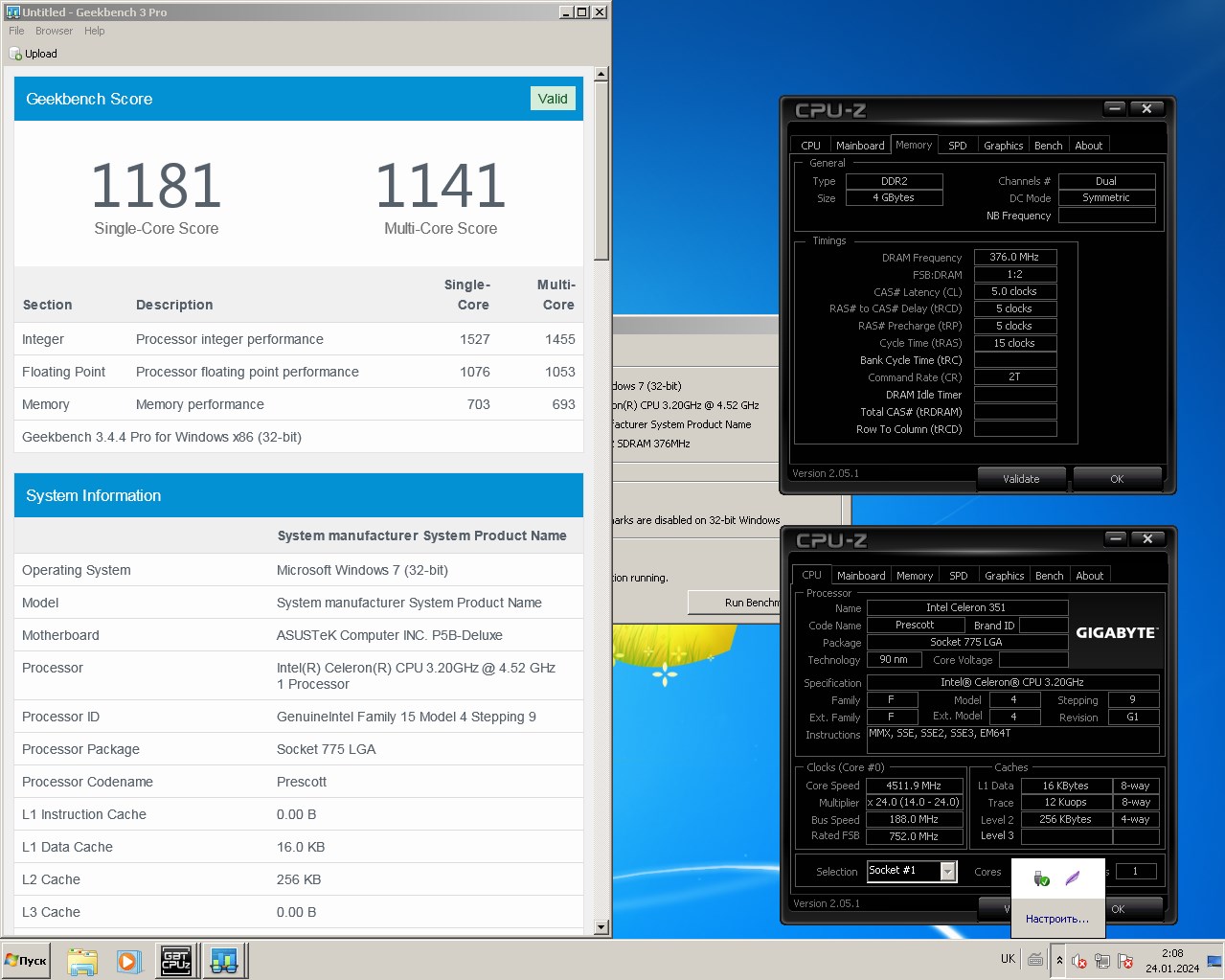
Task: Click the Upload toolbar icon in Geekbench
Action: click(34, 54)
